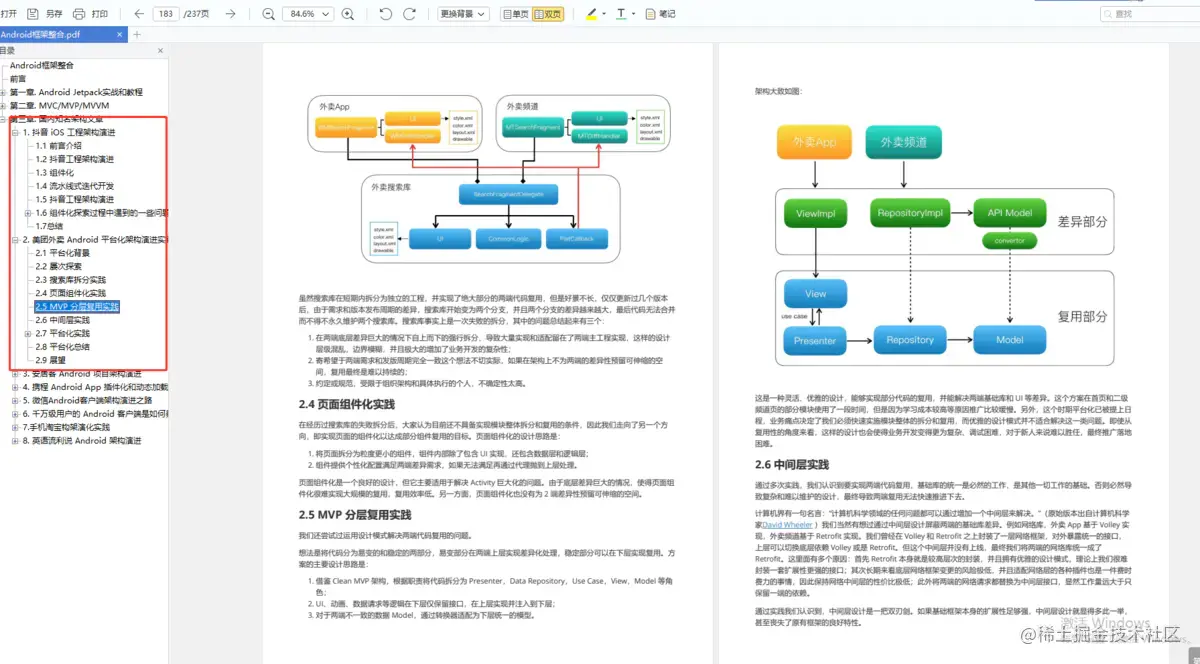Viewport: 1200px width, 664px height.
Task: Select 1.4 流水线式迭代开发 outline entry
Action: point(75,186)
